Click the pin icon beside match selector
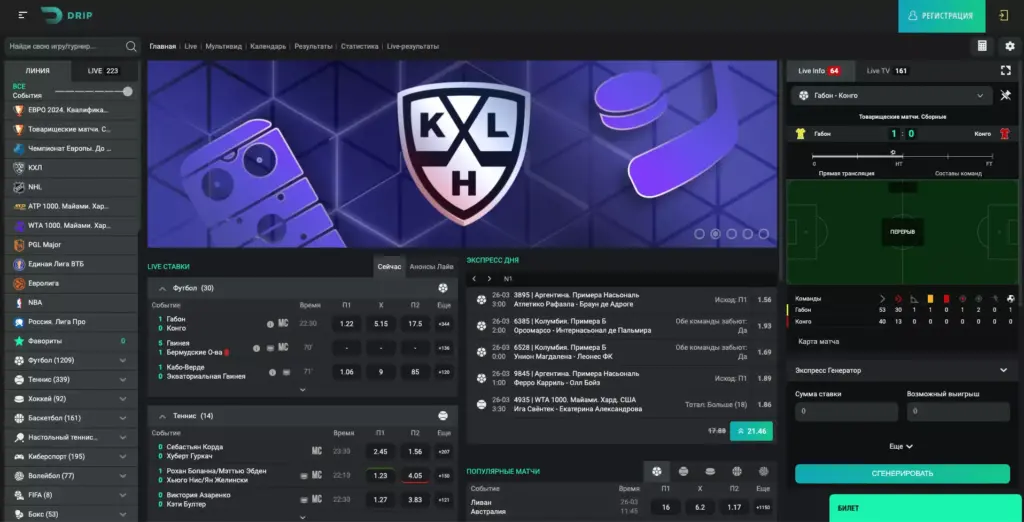This screenshot has height=522, width=1024. (x=1006, y=96)
